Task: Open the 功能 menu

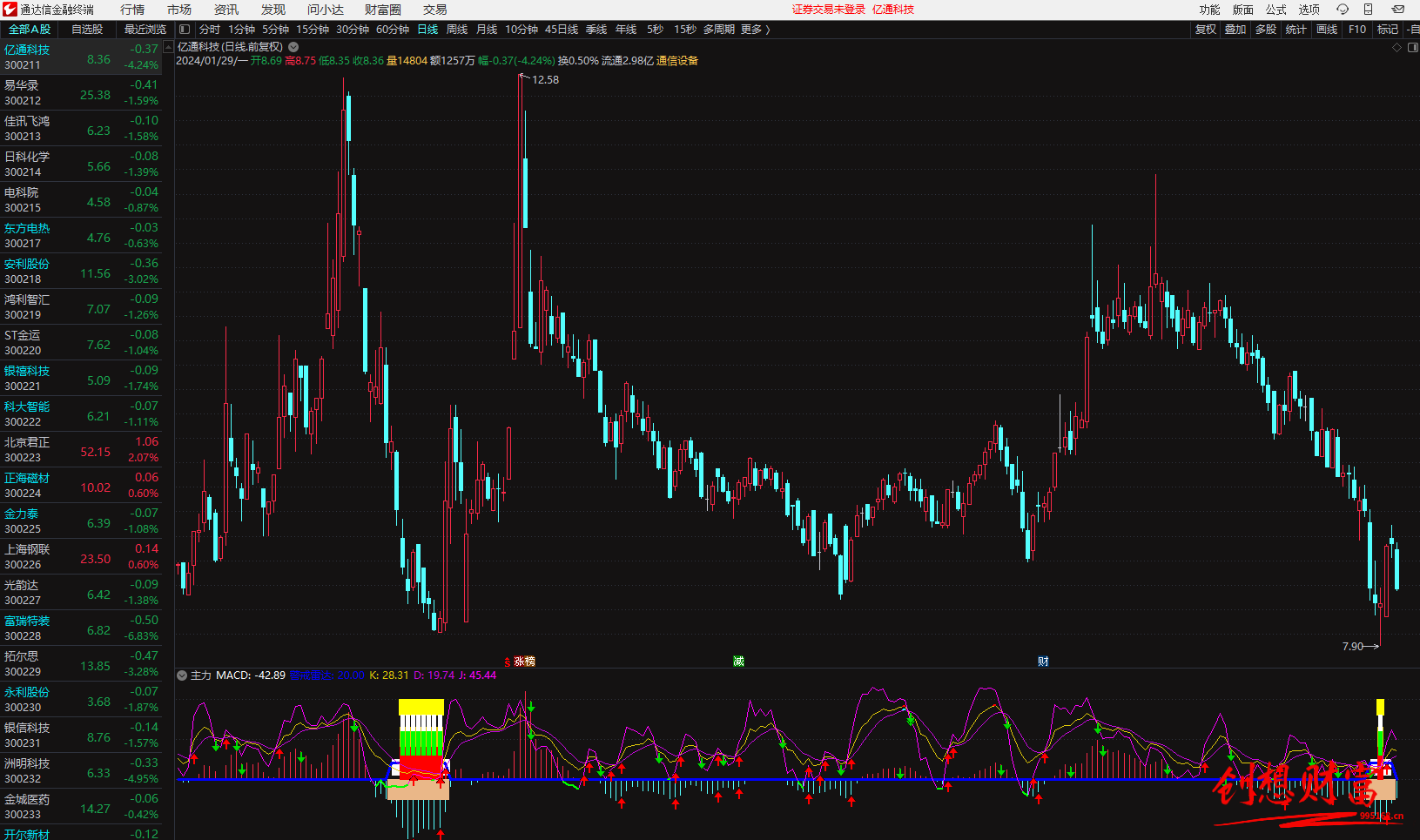Action: point(1210,10)
